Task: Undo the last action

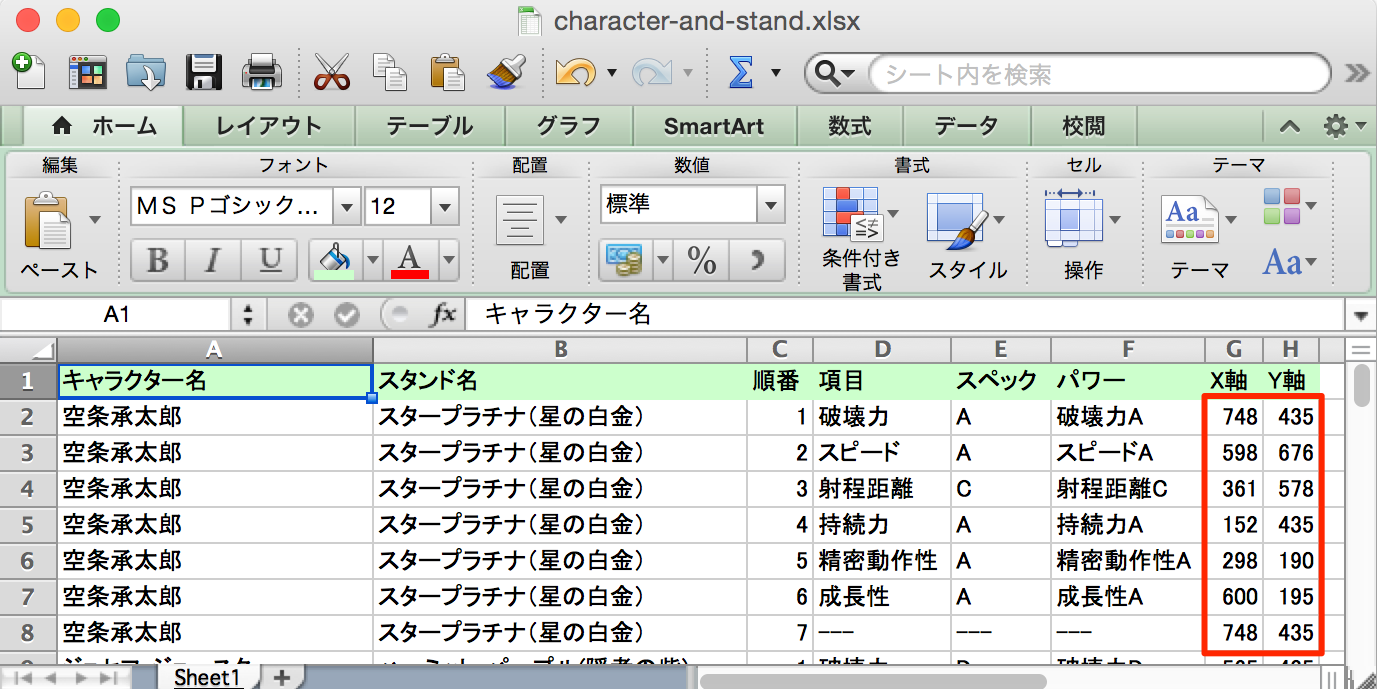Action: coord(575,72)
